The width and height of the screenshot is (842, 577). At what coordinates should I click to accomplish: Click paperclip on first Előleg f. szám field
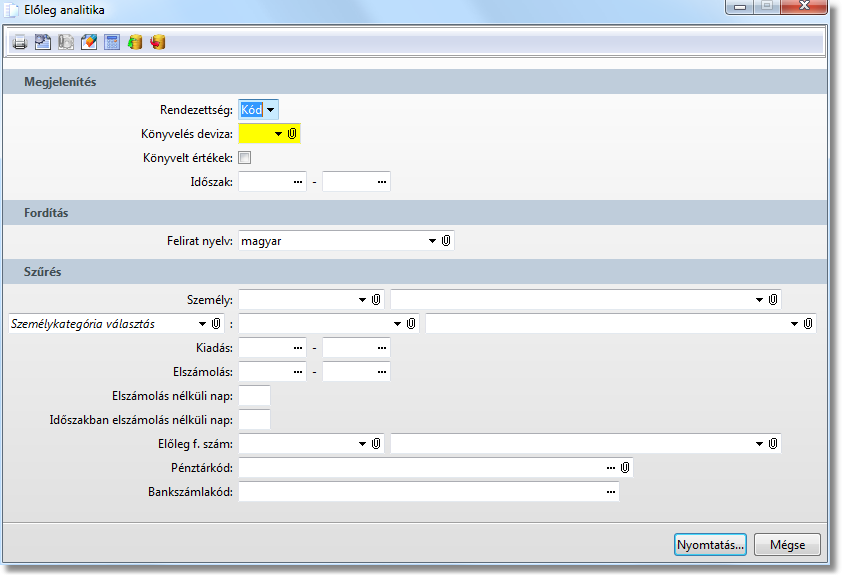376,443
